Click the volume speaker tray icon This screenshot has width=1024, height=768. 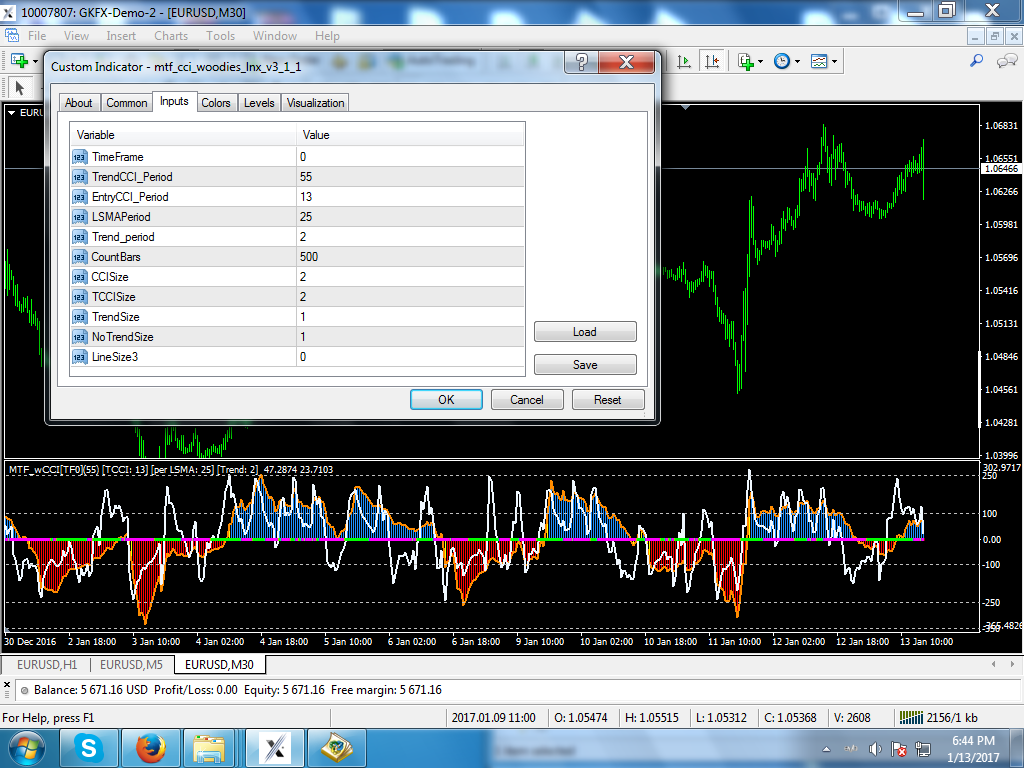pyautogui.click(x=875, y=749)
